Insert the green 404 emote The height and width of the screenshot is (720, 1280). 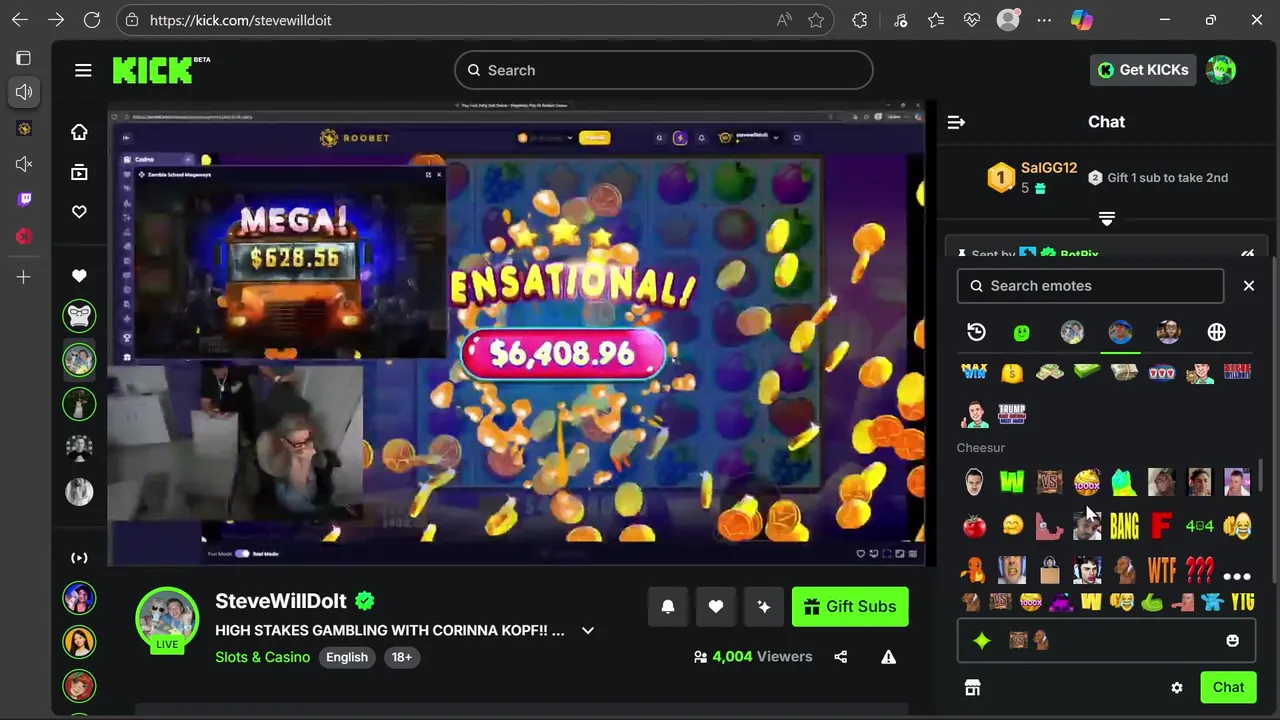pyautogui.click(x=1199, y=525)
